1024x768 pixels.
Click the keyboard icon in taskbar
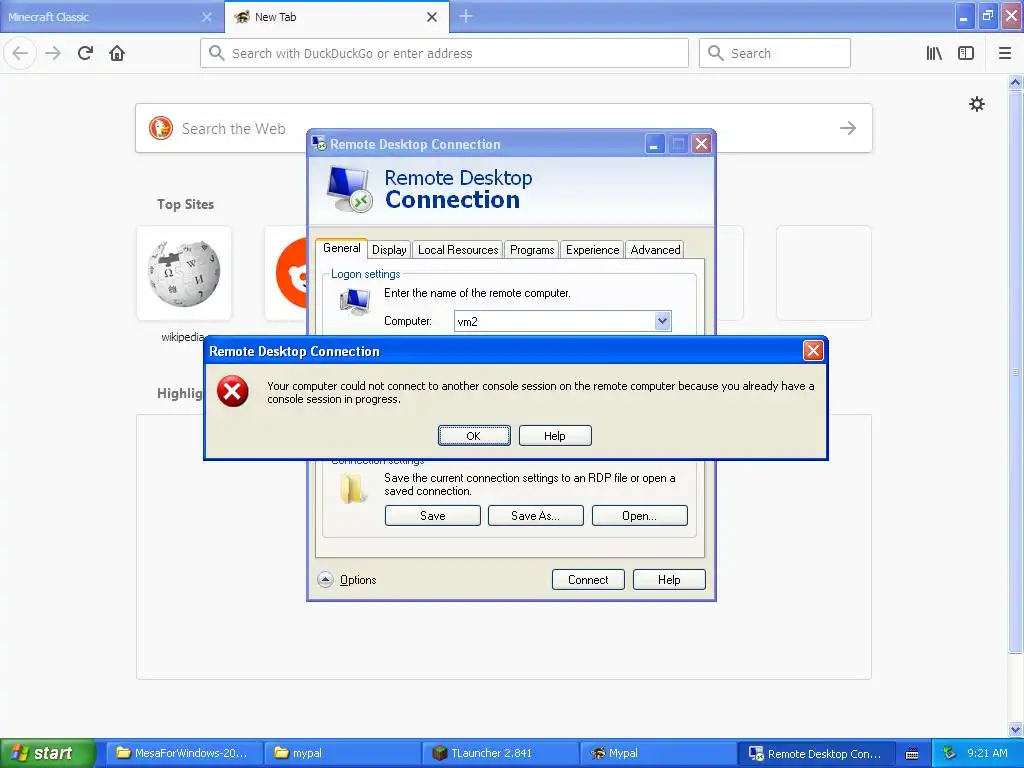pos(912,754)
